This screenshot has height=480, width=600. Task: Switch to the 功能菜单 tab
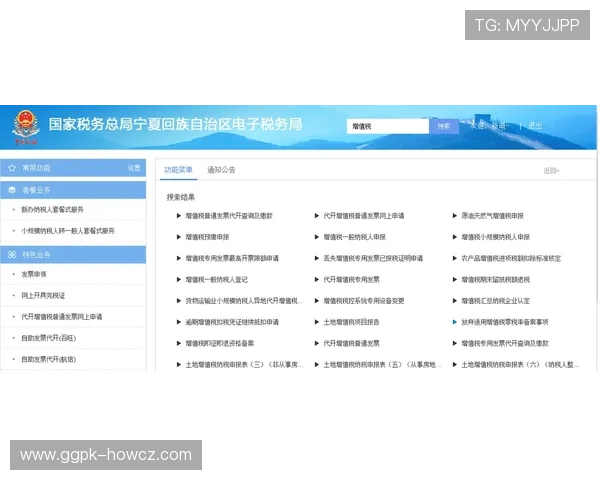point(178,170)
